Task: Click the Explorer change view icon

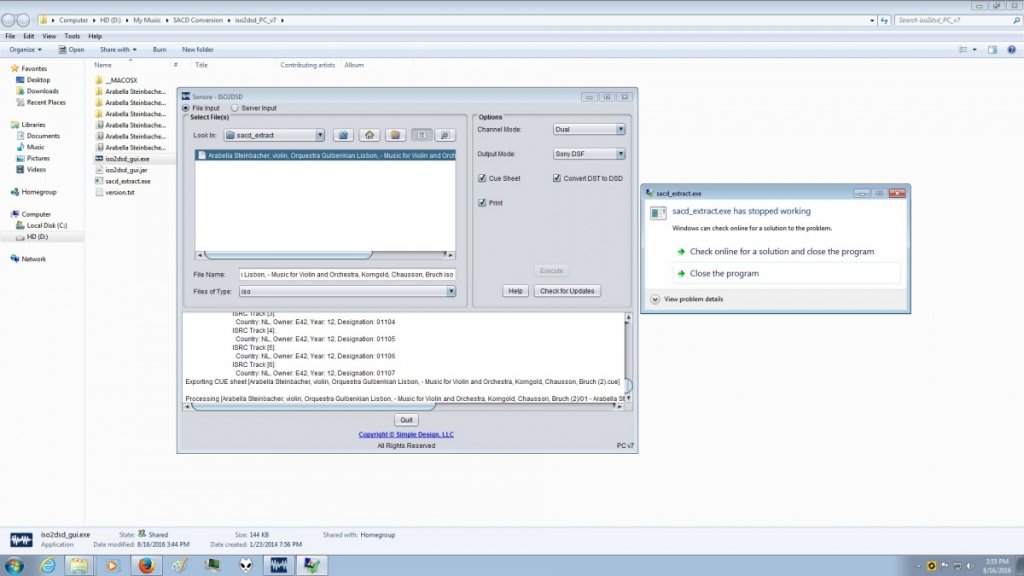Action: [x=963, y=50]
